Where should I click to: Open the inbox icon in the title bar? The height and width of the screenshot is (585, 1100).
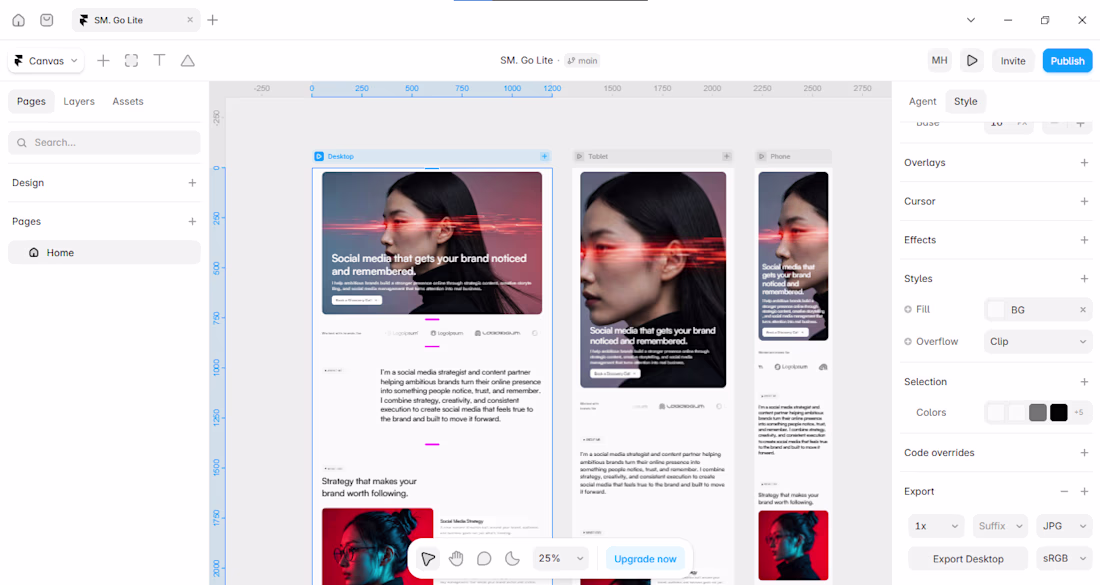coord(46,20)
